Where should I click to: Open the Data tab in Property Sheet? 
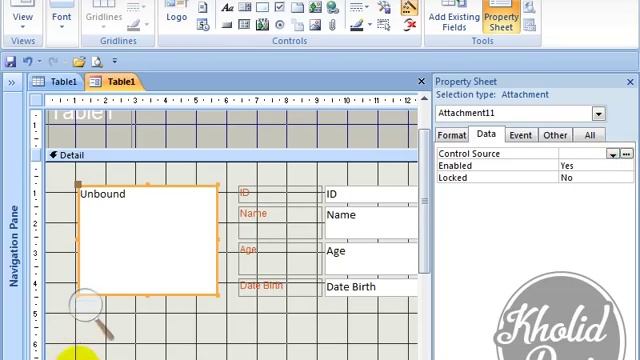(487, 134)
